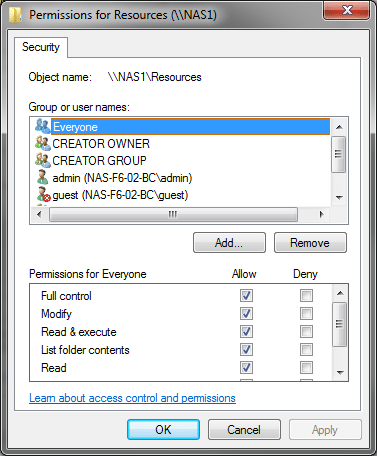Click right arrow of names horizontal scrollbar
The width and height of the screenshot is (377, 456).
tap(321, 214)
